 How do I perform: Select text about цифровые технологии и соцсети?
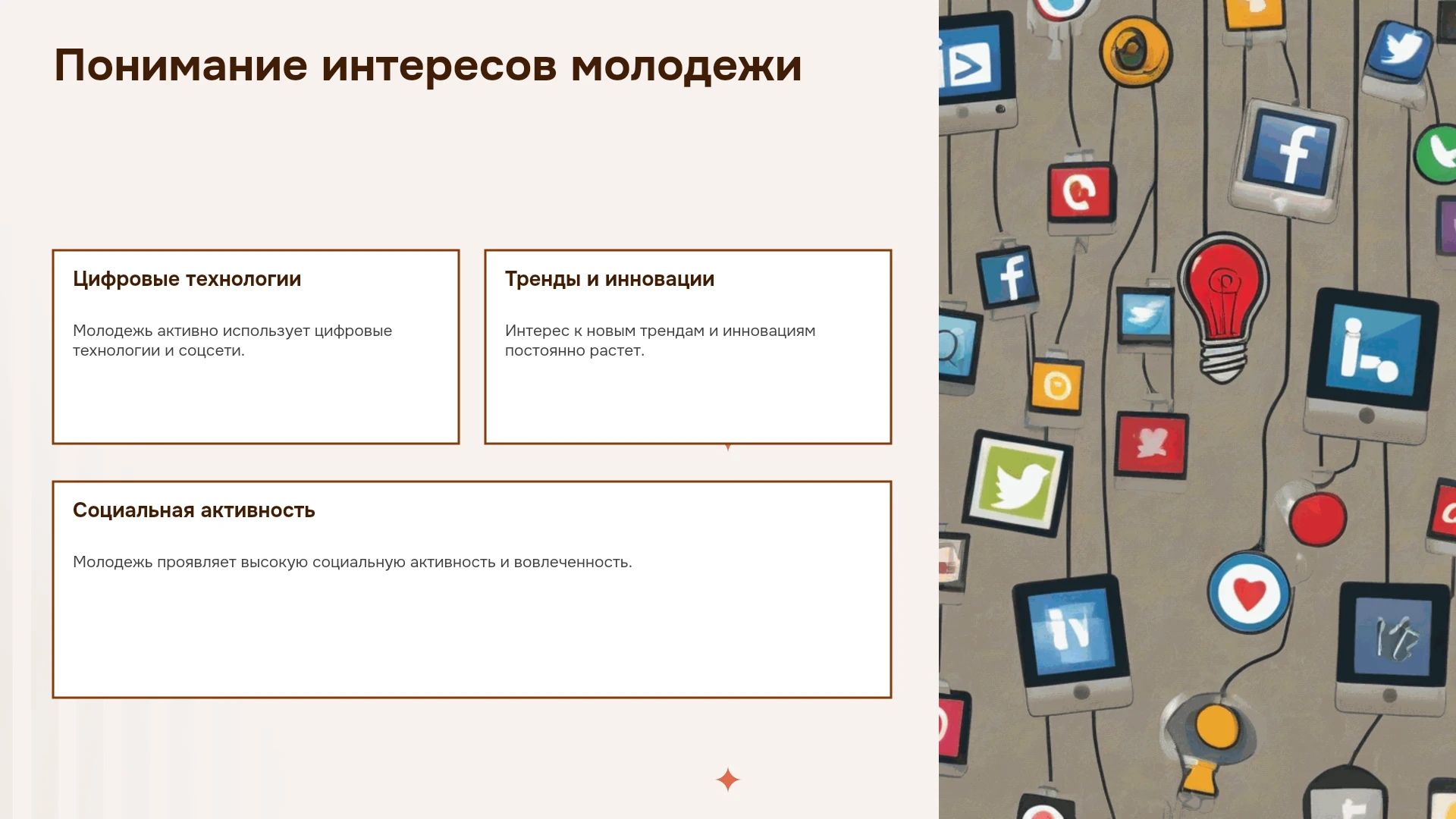pos(232,340)
